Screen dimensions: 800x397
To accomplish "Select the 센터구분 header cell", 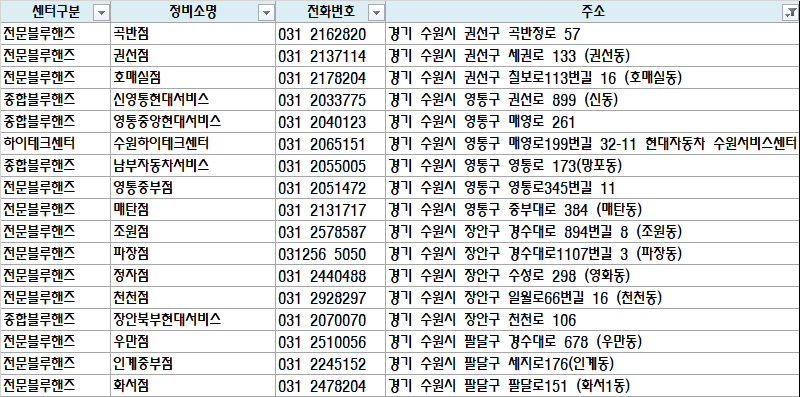I will (55, 11).
